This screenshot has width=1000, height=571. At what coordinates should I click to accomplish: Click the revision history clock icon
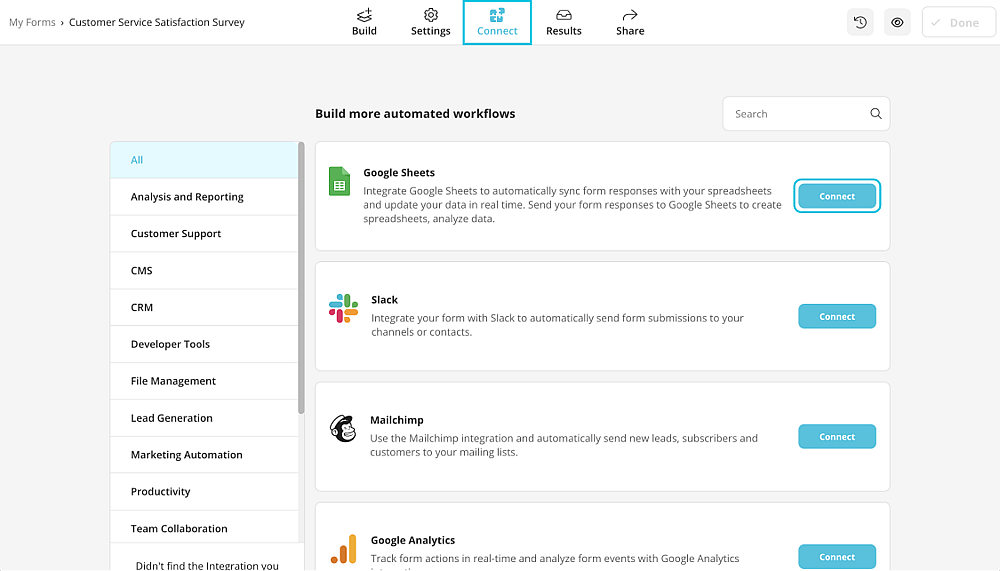(860, 22)
